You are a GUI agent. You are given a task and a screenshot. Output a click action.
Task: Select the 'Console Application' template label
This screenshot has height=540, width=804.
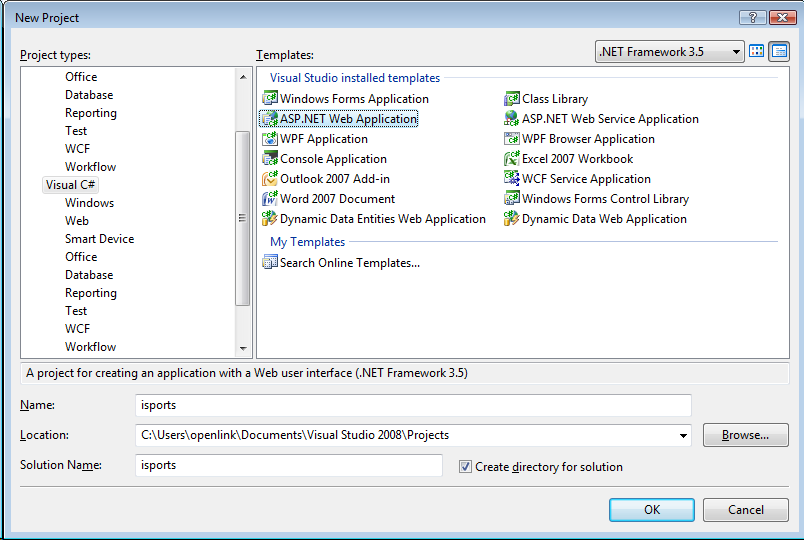tap(333, 159)
